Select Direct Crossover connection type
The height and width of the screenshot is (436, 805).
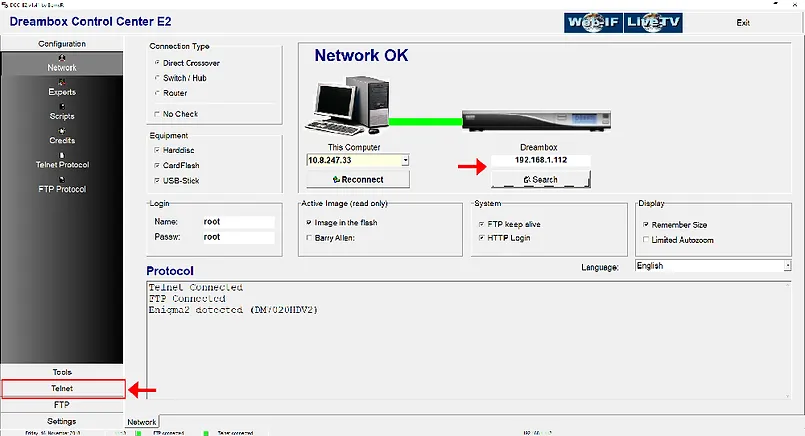[157, 63]
